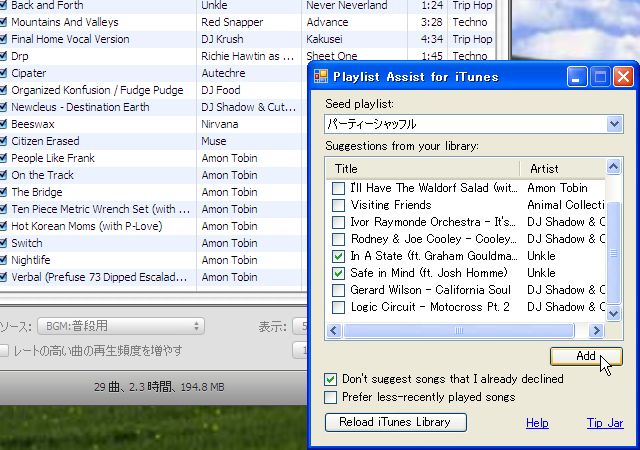Click album Kakusei in iTunes list
Image resolution: width=640 pixels, height=450 pixels.
tap(324, 39)
